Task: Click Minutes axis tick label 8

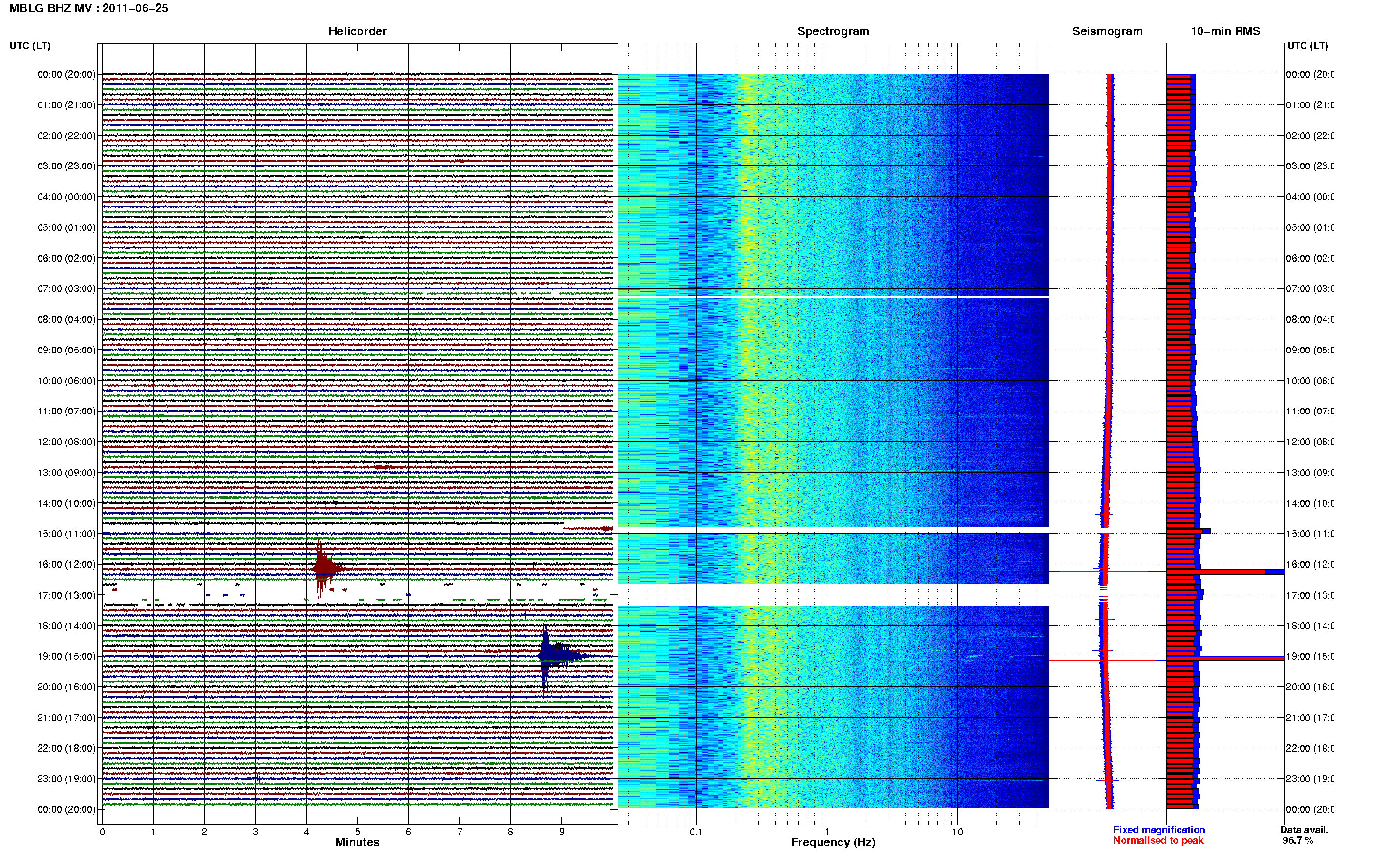Action: pyautogui.click(x=510, y=832)
